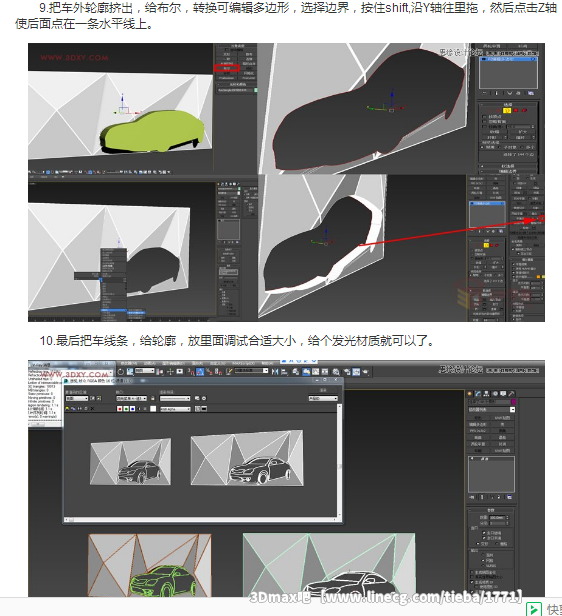The image size is (562, 616).
Task: Toggle the cap start checkbox
Action: pos(484,533)
